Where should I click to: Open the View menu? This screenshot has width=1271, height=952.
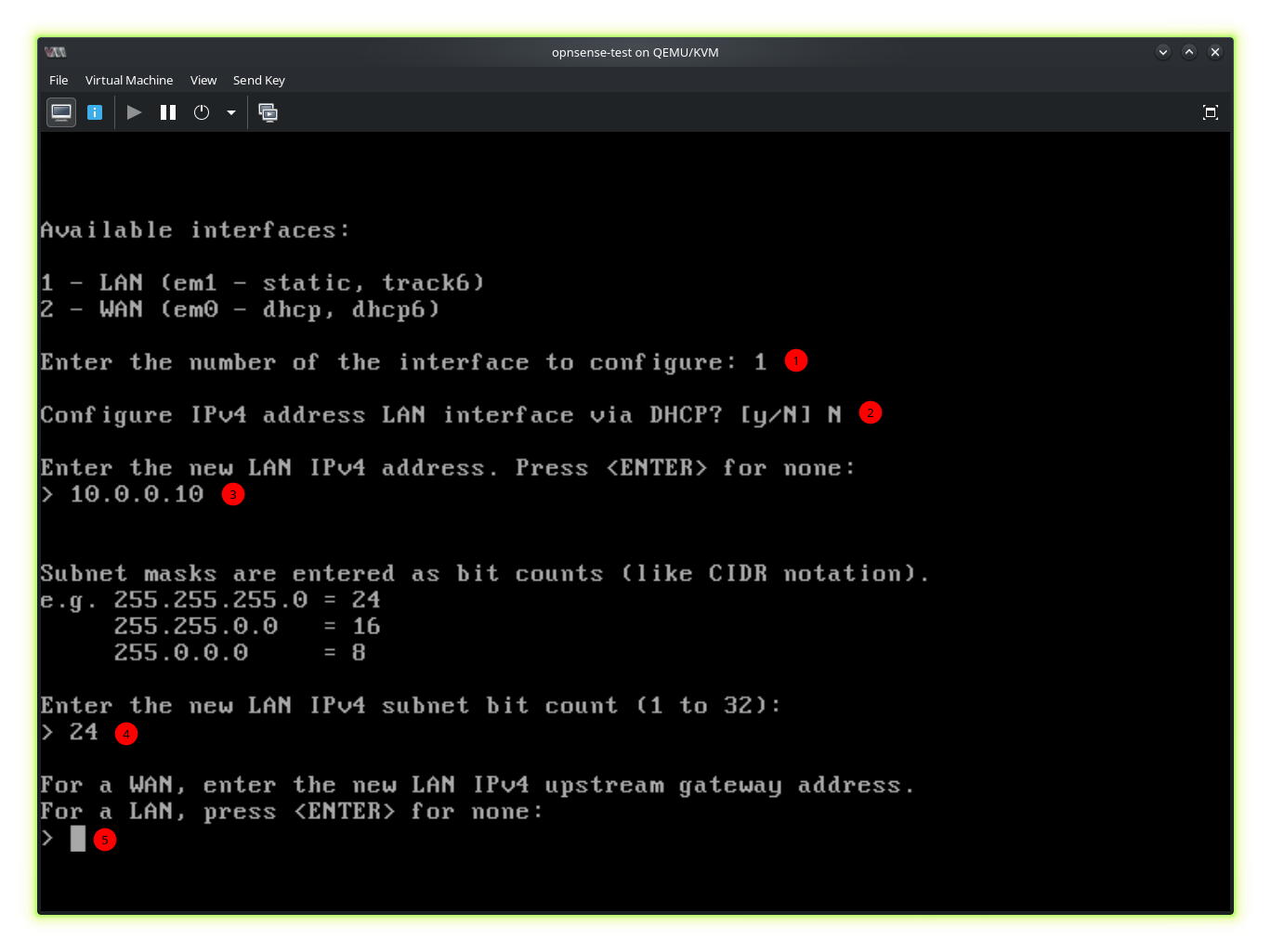coord(203,80)
